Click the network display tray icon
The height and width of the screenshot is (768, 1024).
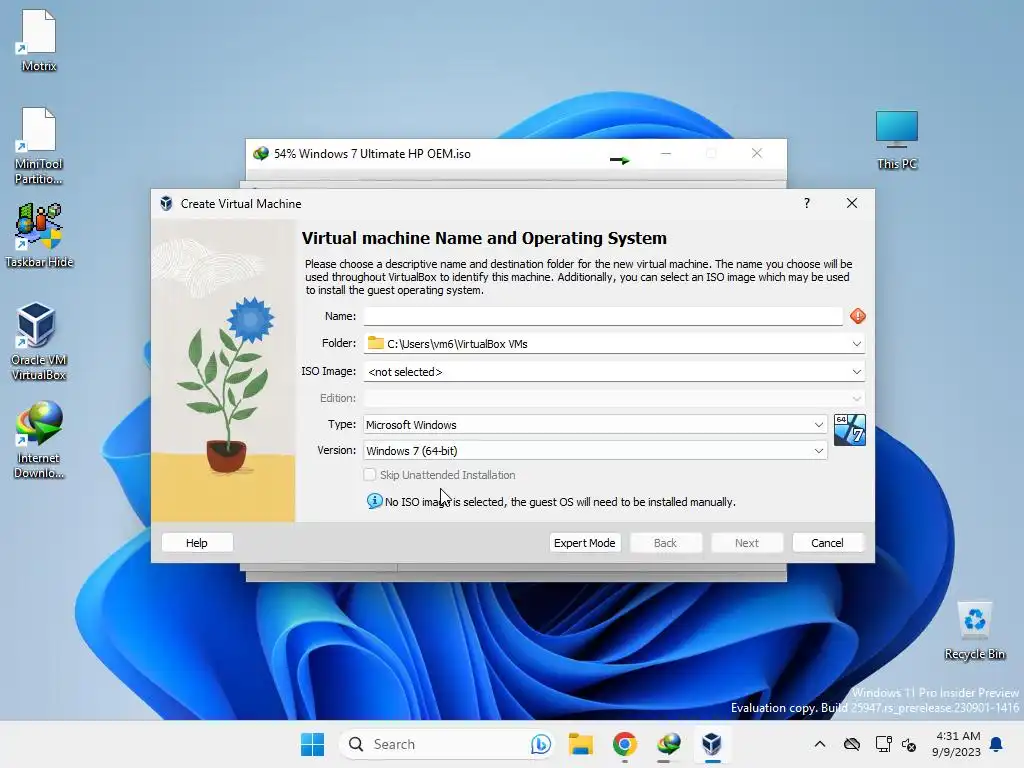pyautogui.click(x=883, y=744)
